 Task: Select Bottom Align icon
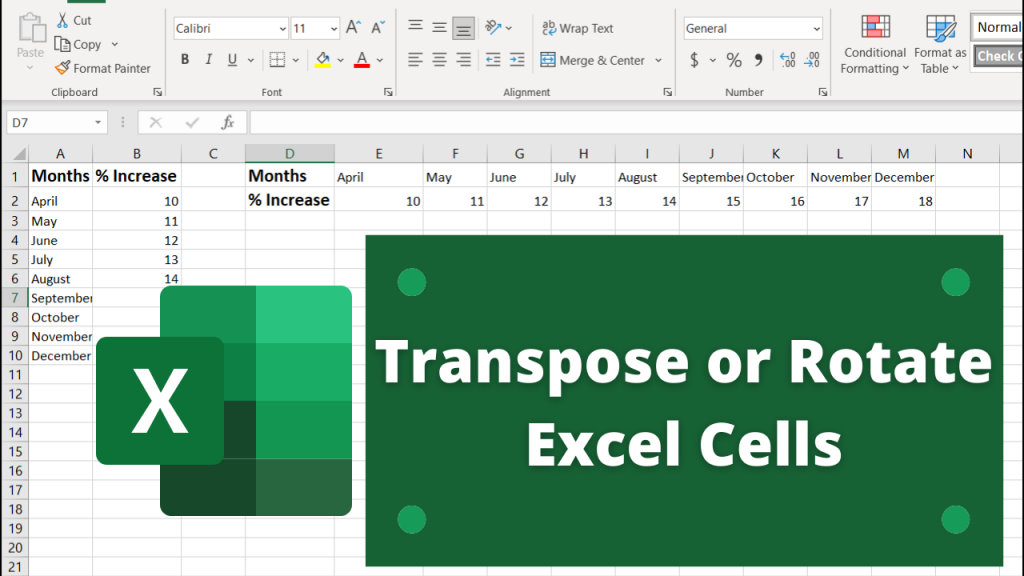pos(463,28)
